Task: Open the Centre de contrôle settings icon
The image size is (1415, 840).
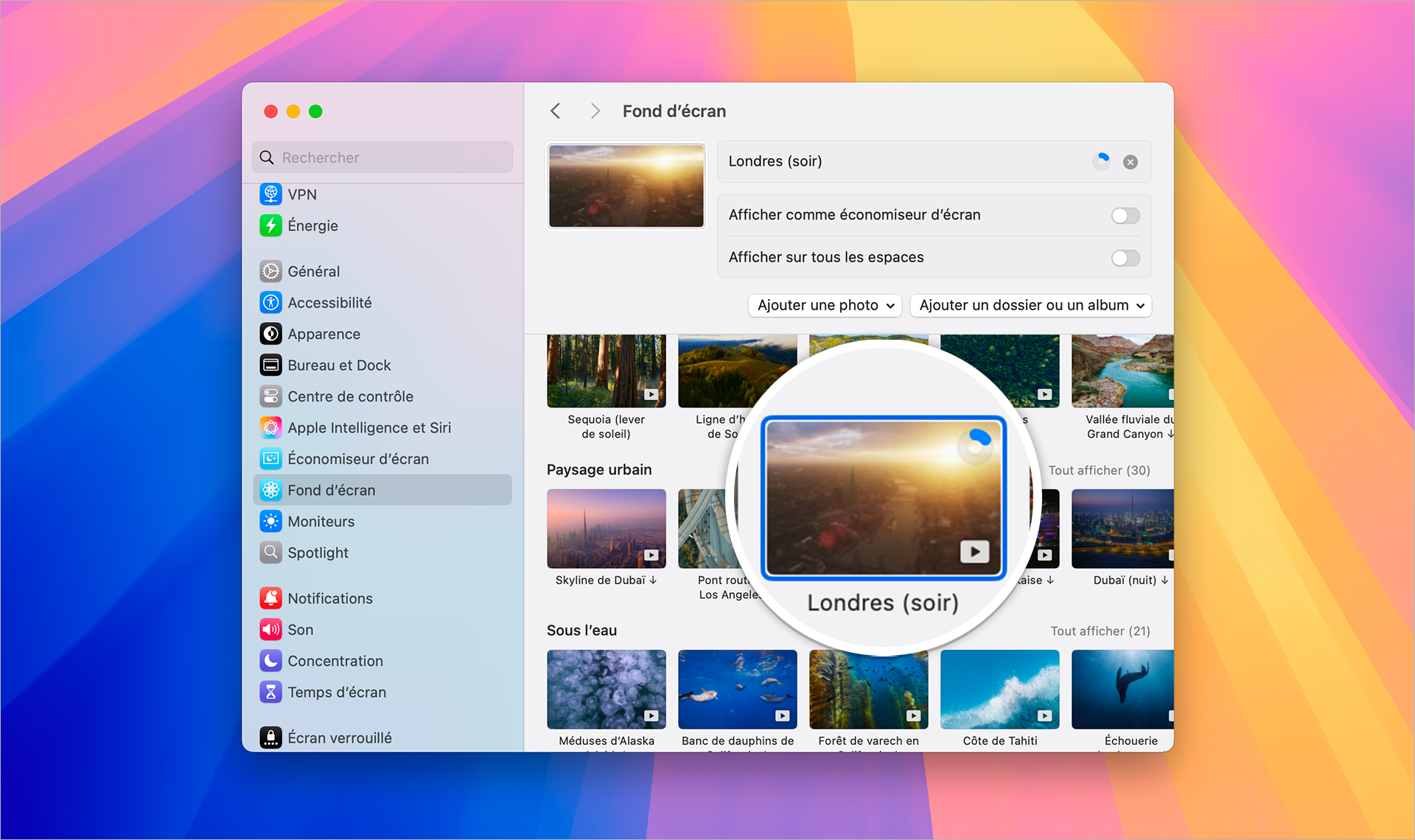Action: point(271,396)
